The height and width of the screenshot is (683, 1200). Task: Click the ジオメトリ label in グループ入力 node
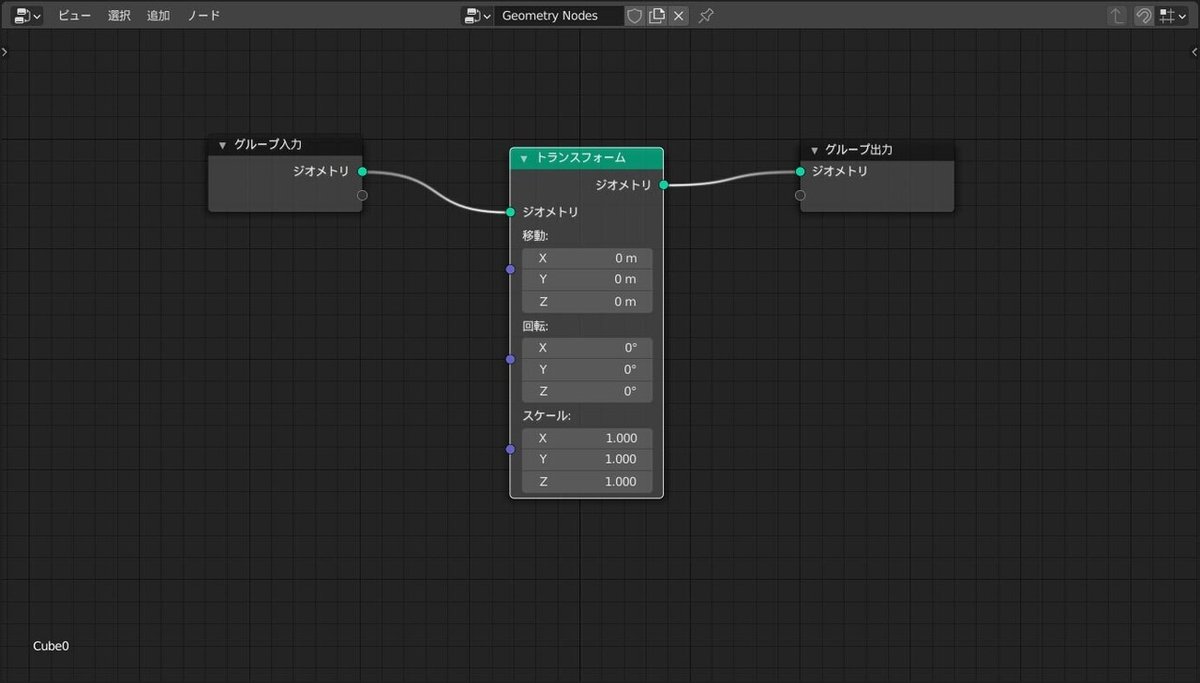pos(321,172)
